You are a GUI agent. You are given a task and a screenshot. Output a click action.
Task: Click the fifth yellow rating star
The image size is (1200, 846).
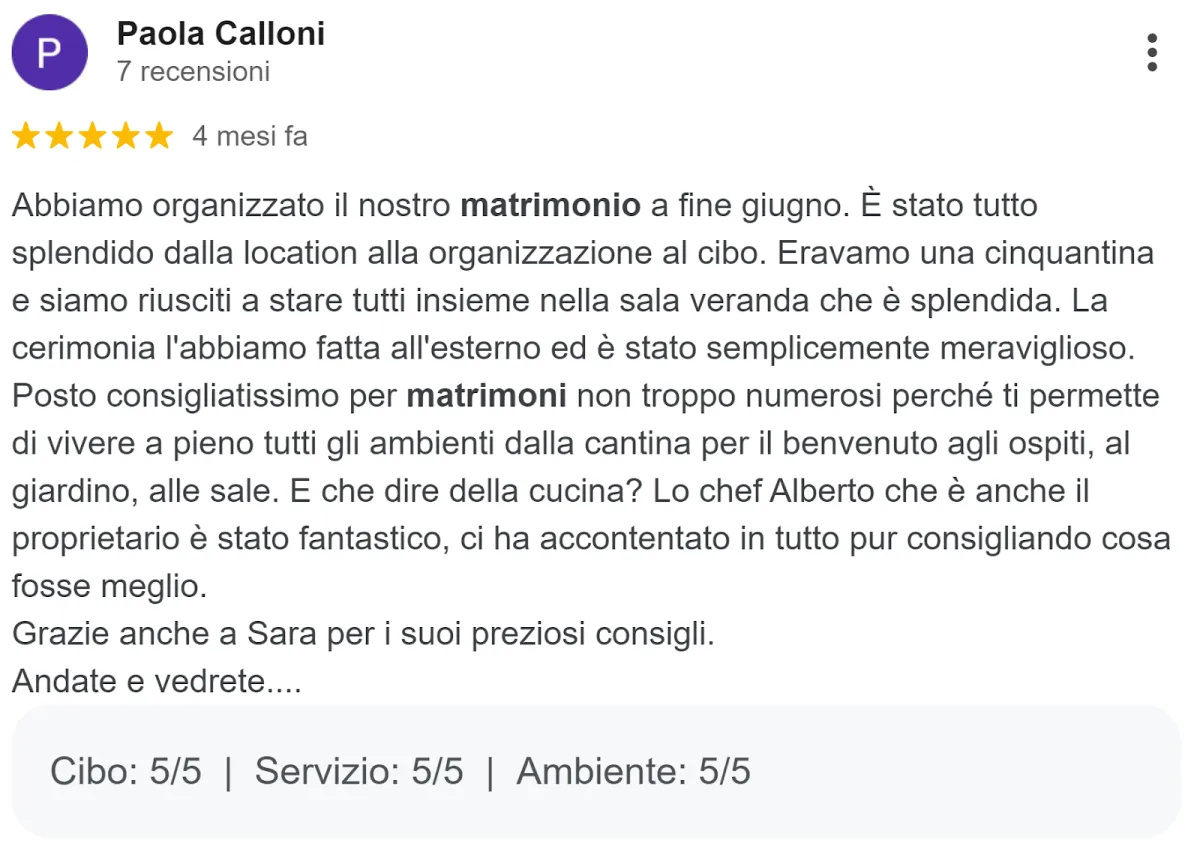pyautogui.click(x=159, y=136)
